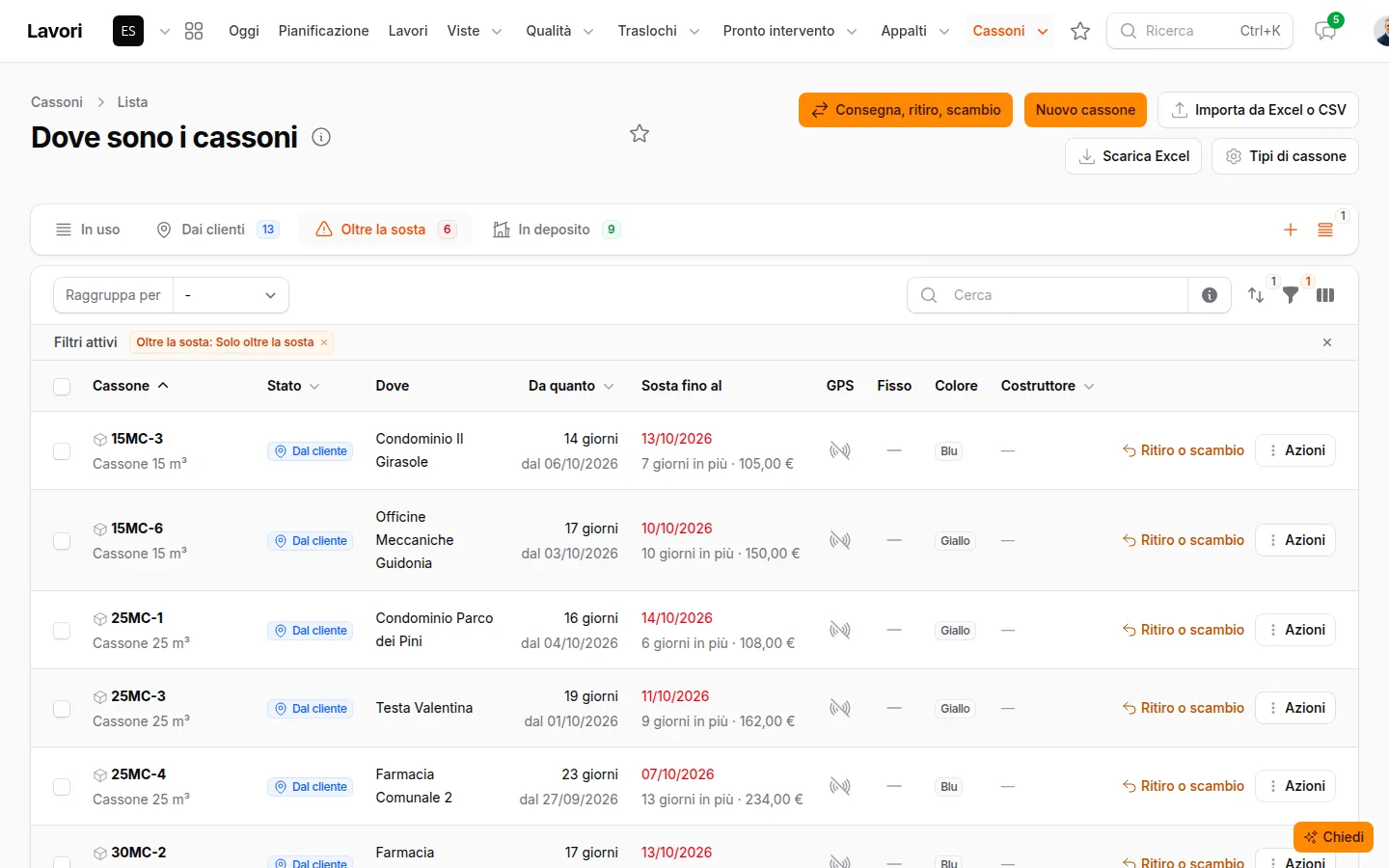Click Ritiro o scambio for 15MC-3
Screen dimensions: 1389x868
point(1184,450)
